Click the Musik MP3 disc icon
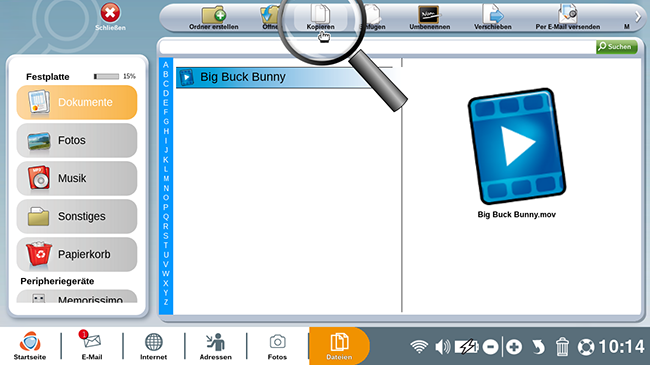This screenshot has height=365, width=650. coord(39,178)
